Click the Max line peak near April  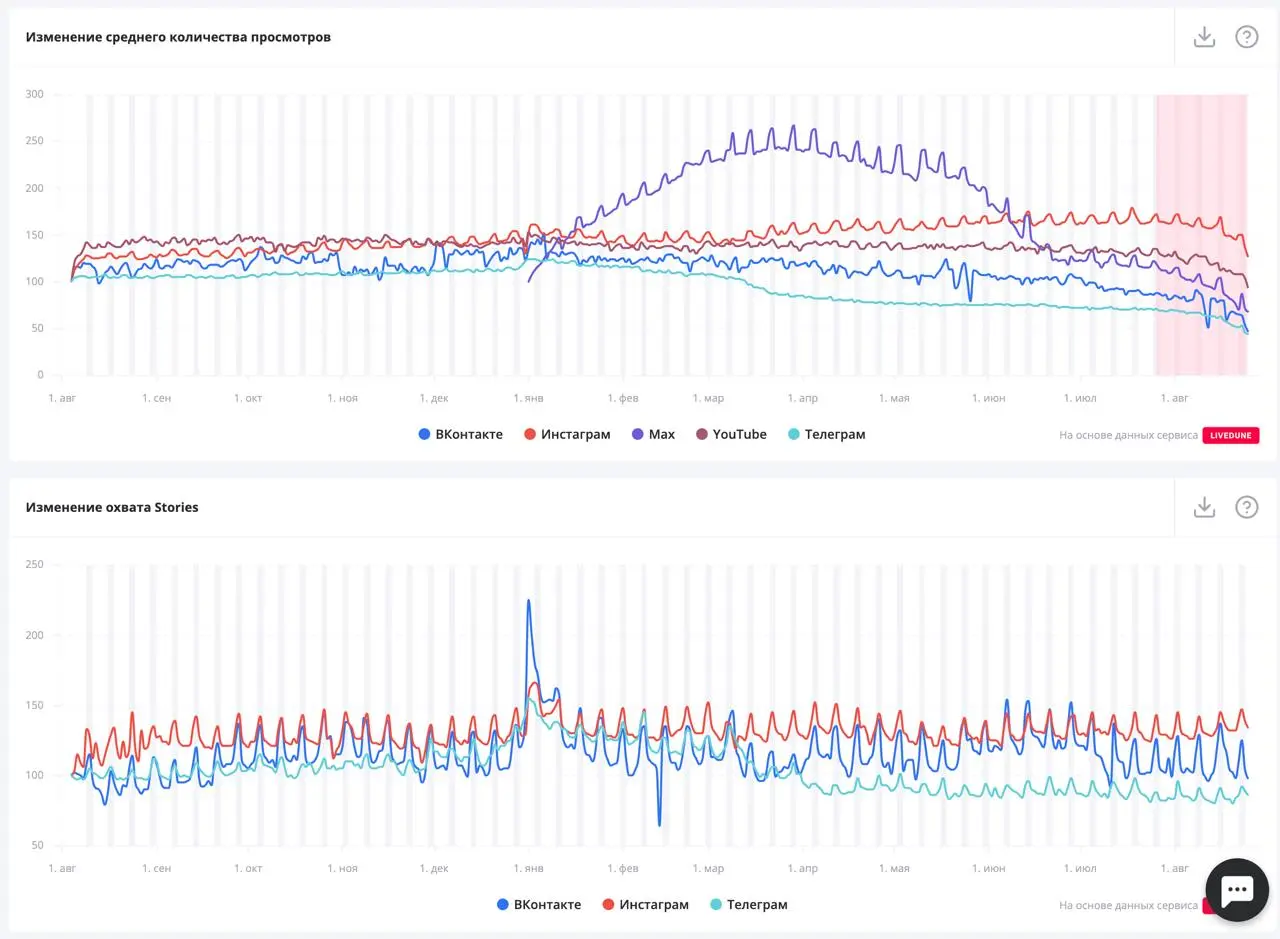pyautogui.click(x=793, y=128)
